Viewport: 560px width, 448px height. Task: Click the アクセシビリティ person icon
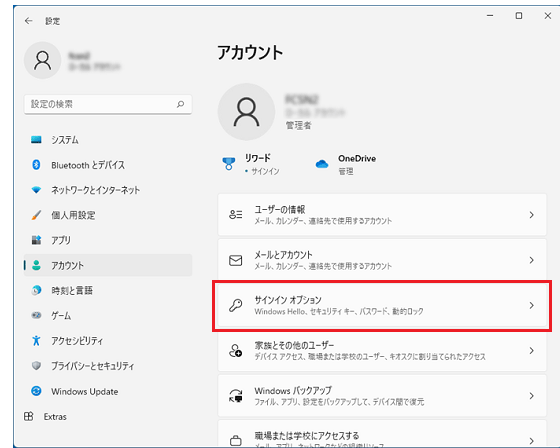click(36, 340)
